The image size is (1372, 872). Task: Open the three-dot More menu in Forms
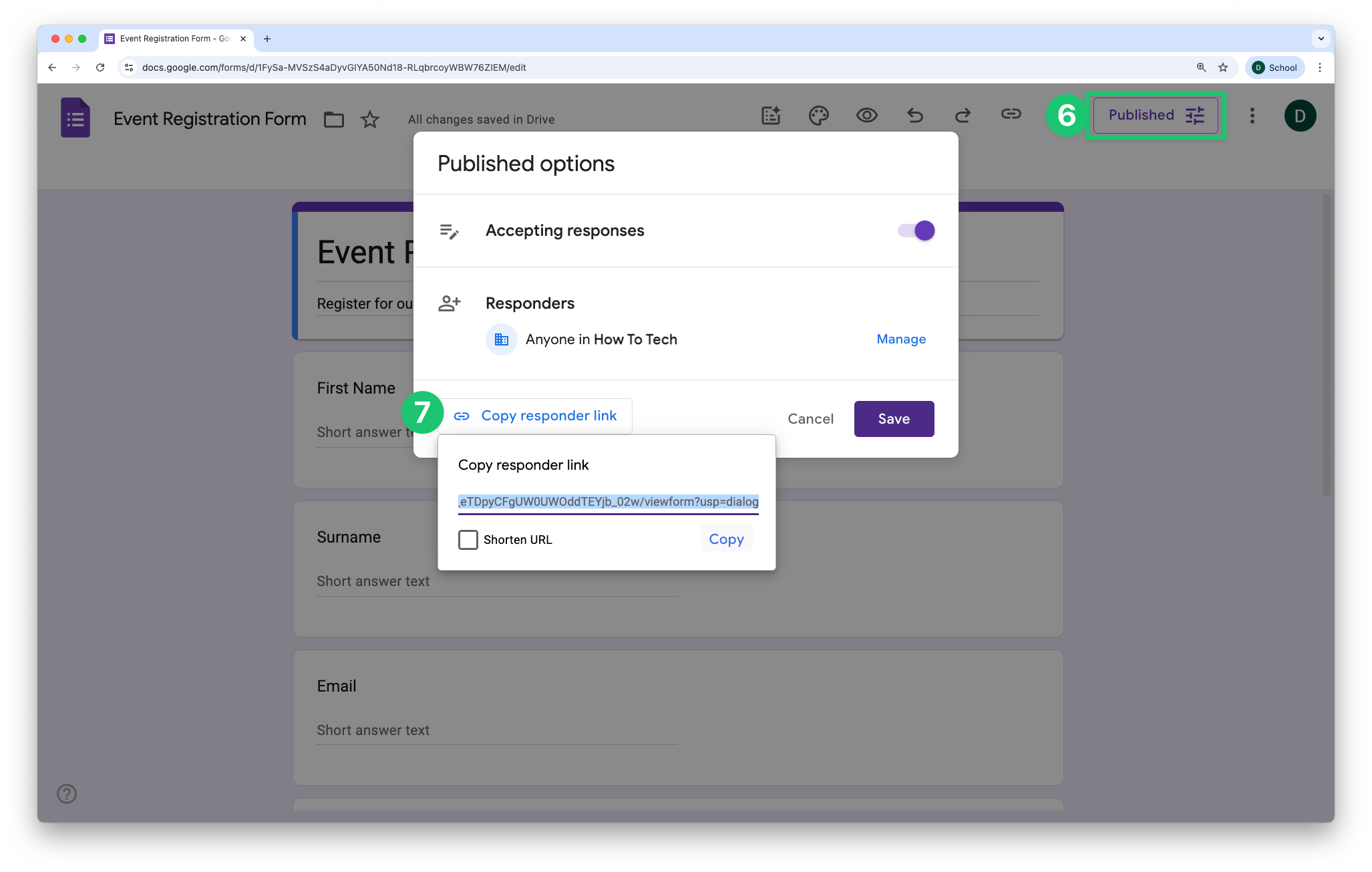[x=1252, y=116]
